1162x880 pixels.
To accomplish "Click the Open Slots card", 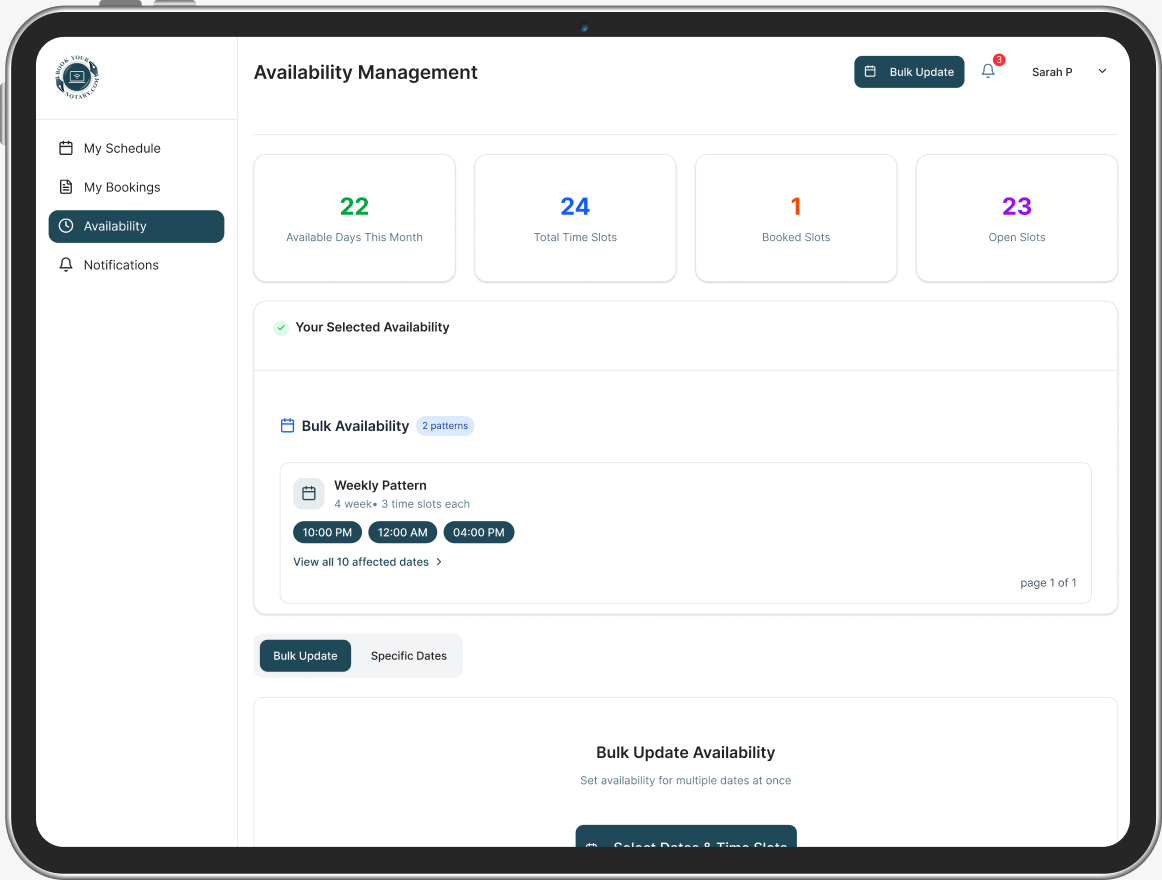I will pyautogui.click(x=1017, y=218).
